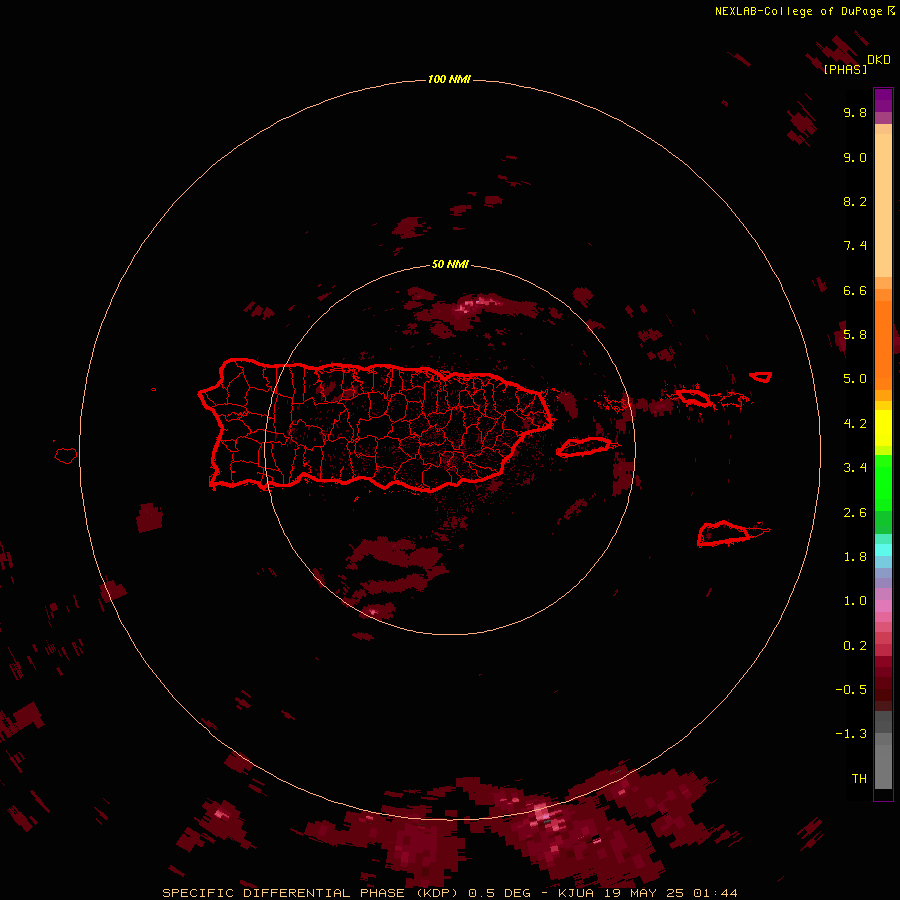Image resolution: width=900 pixels, height=900 pixels.
Task: Click the 6.6 value on the color scale
Action: click(x=855, y=290)
